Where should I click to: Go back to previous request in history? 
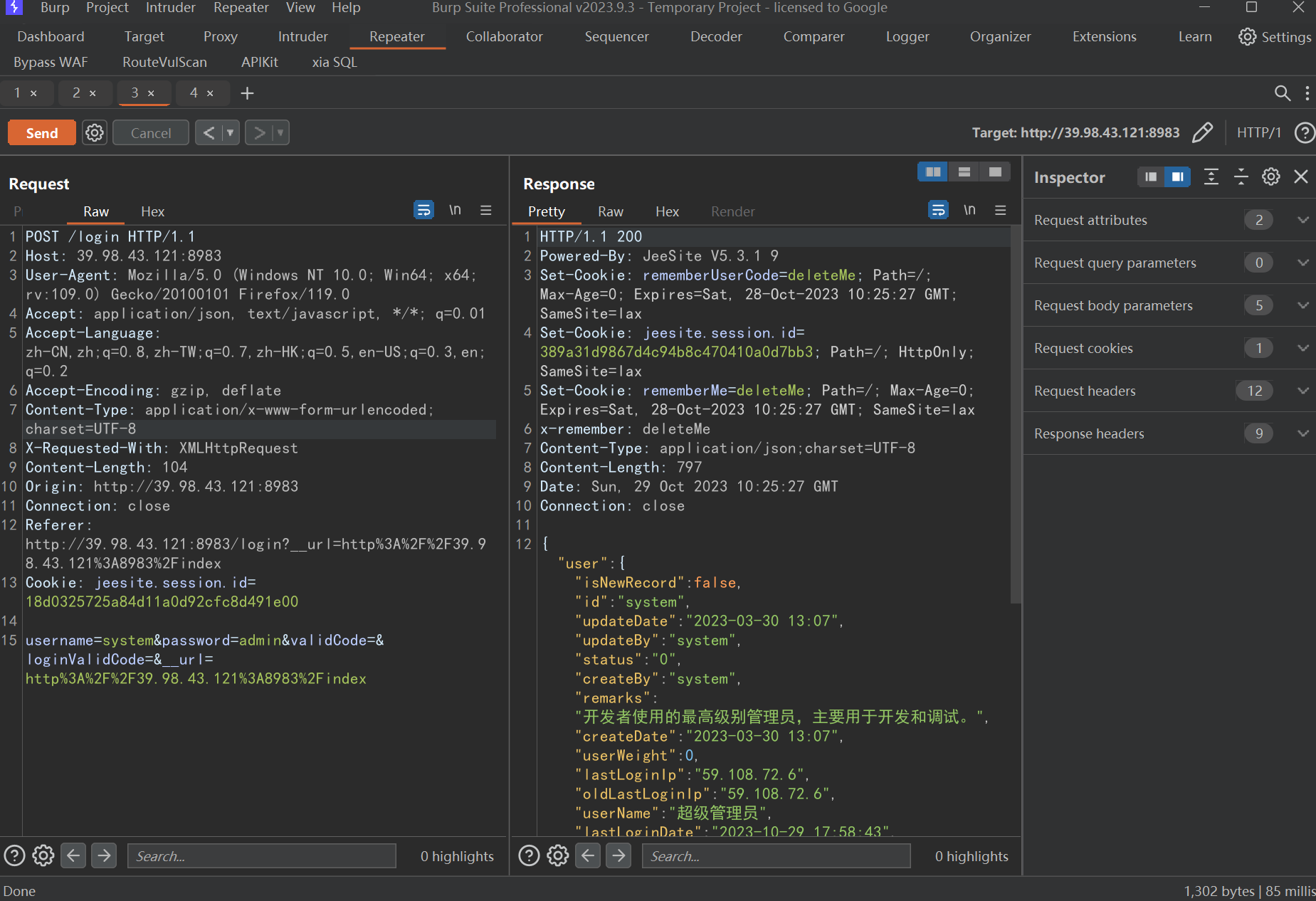209,133
